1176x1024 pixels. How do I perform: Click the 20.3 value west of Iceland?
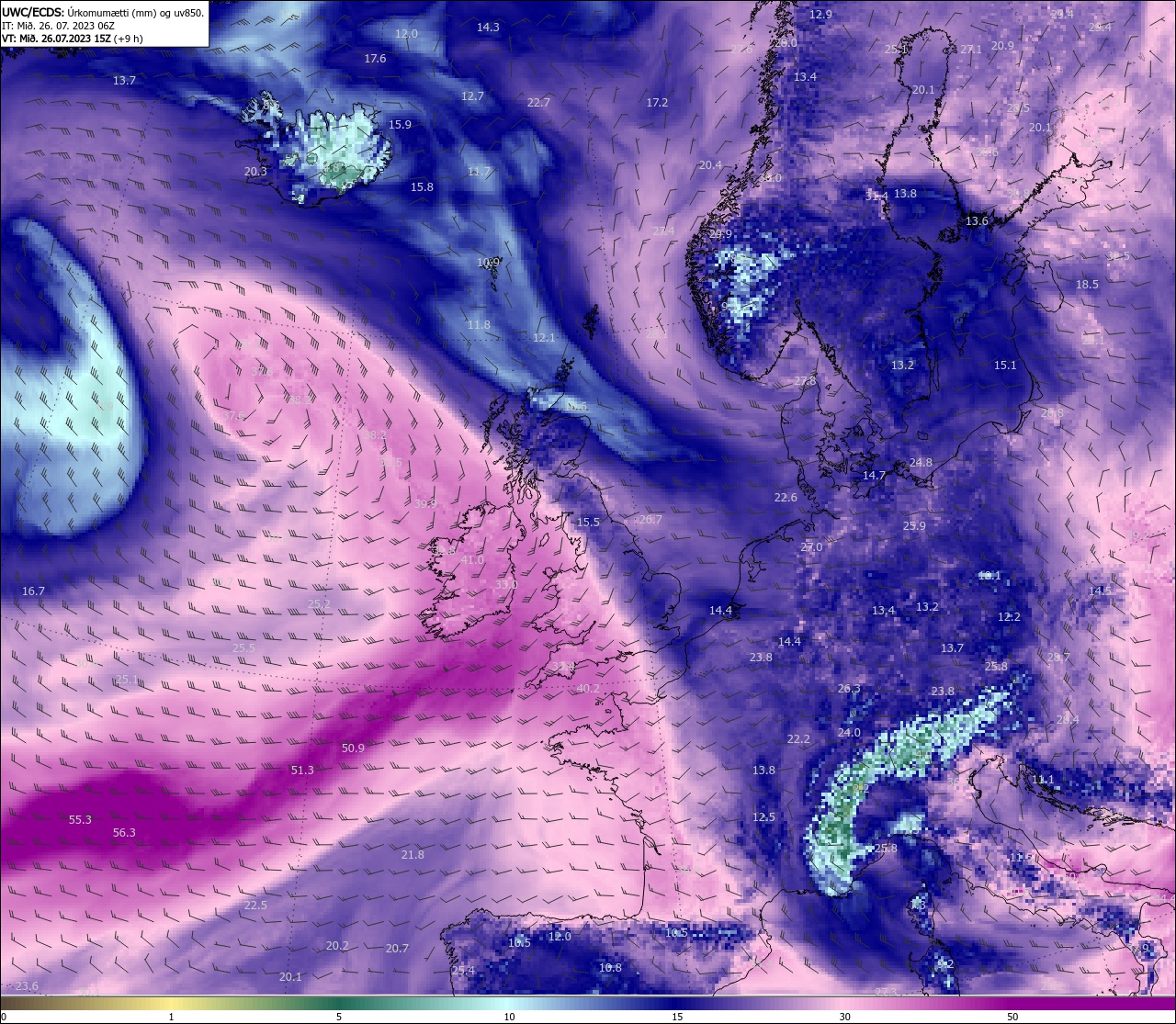(x=255, y=171)
